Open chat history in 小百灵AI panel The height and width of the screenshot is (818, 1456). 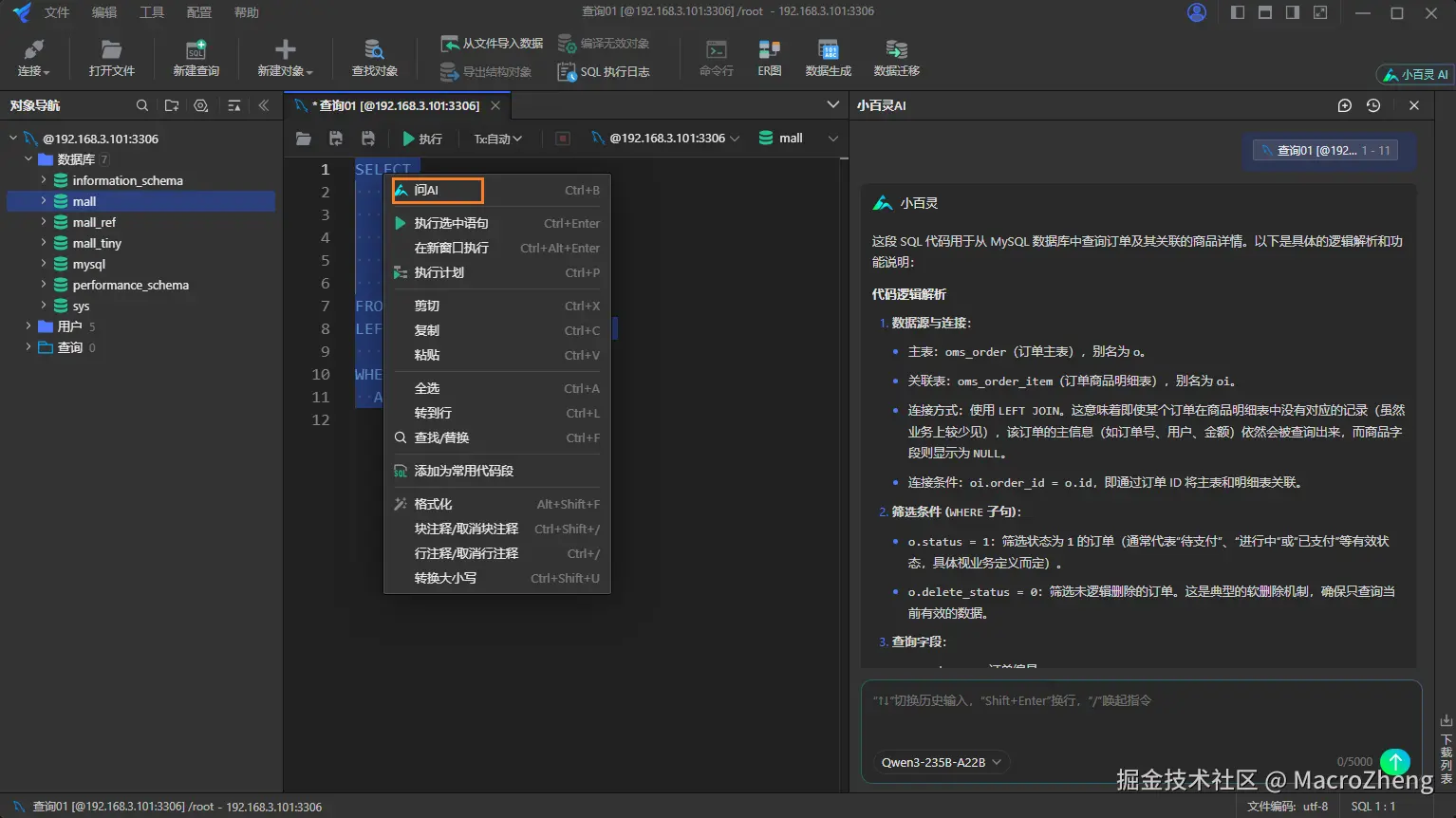tap(1373, 105)
